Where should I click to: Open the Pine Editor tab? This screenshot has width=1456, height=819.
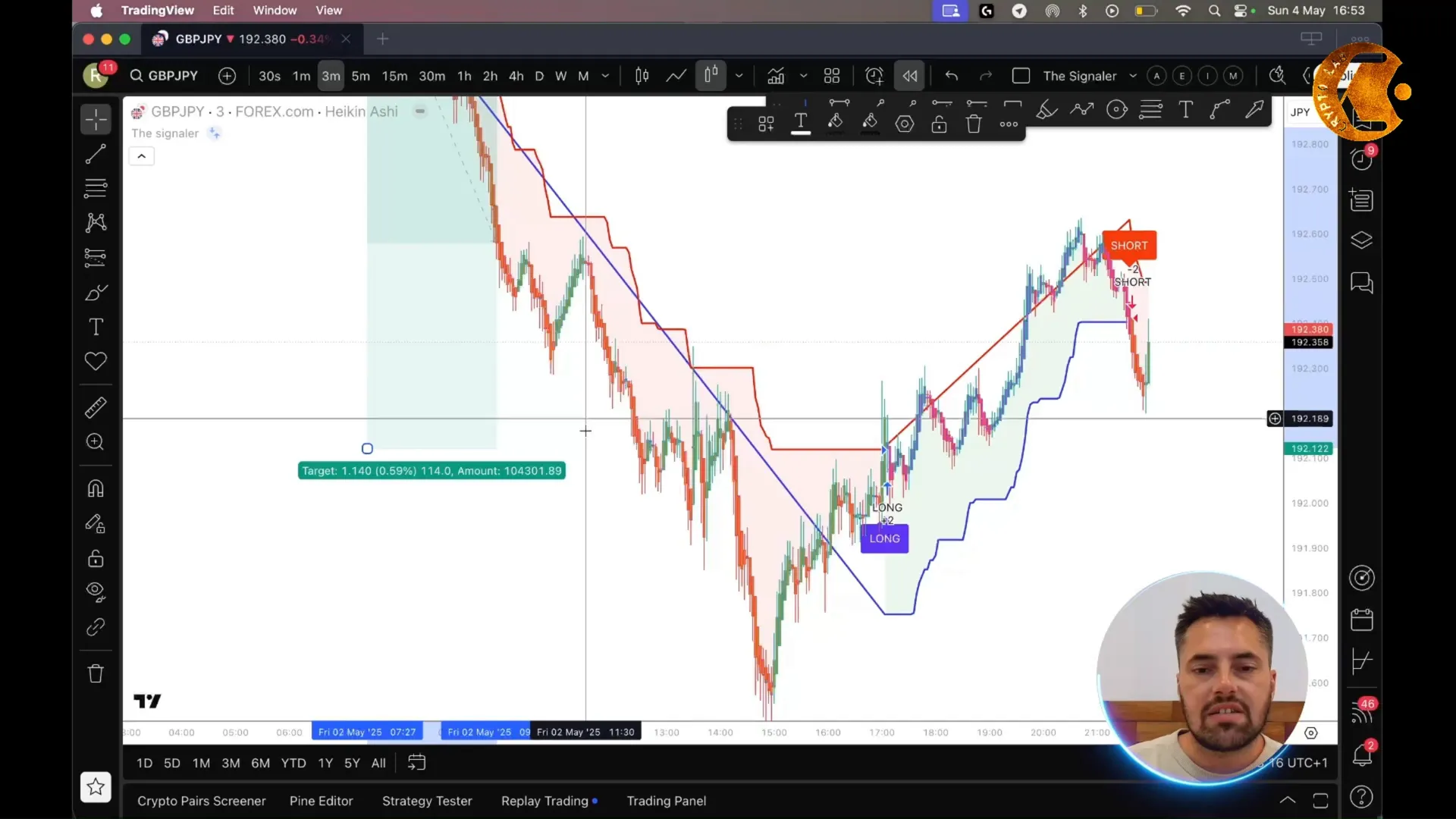[322, 801]
